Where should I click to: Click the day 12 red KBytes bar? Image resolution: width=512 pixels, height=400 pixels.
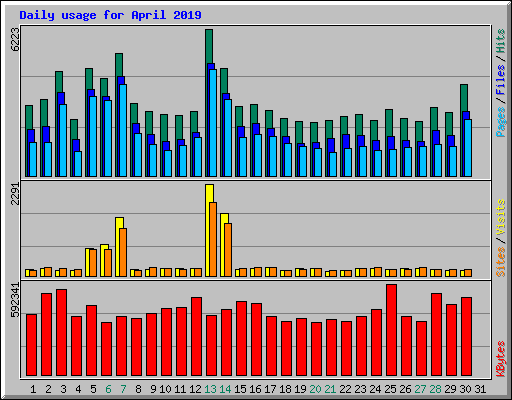coord(196,337)
